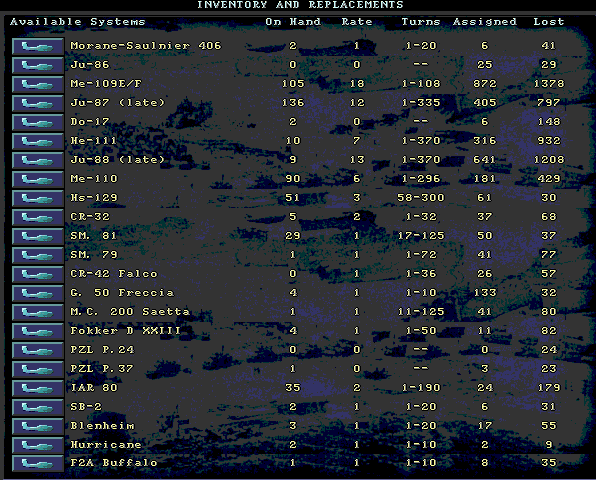
Task: Select the Ju-88 (late) name text
Action: (x=118, y=160)
